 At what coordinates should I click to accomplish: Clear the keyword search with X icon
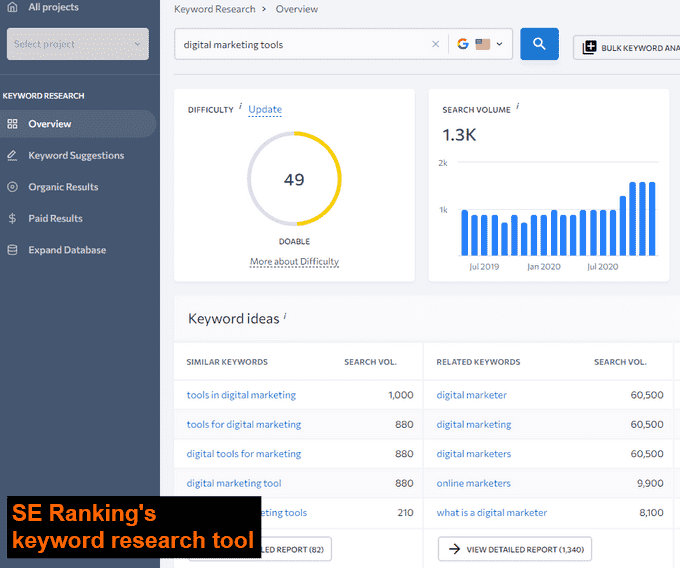435,44
